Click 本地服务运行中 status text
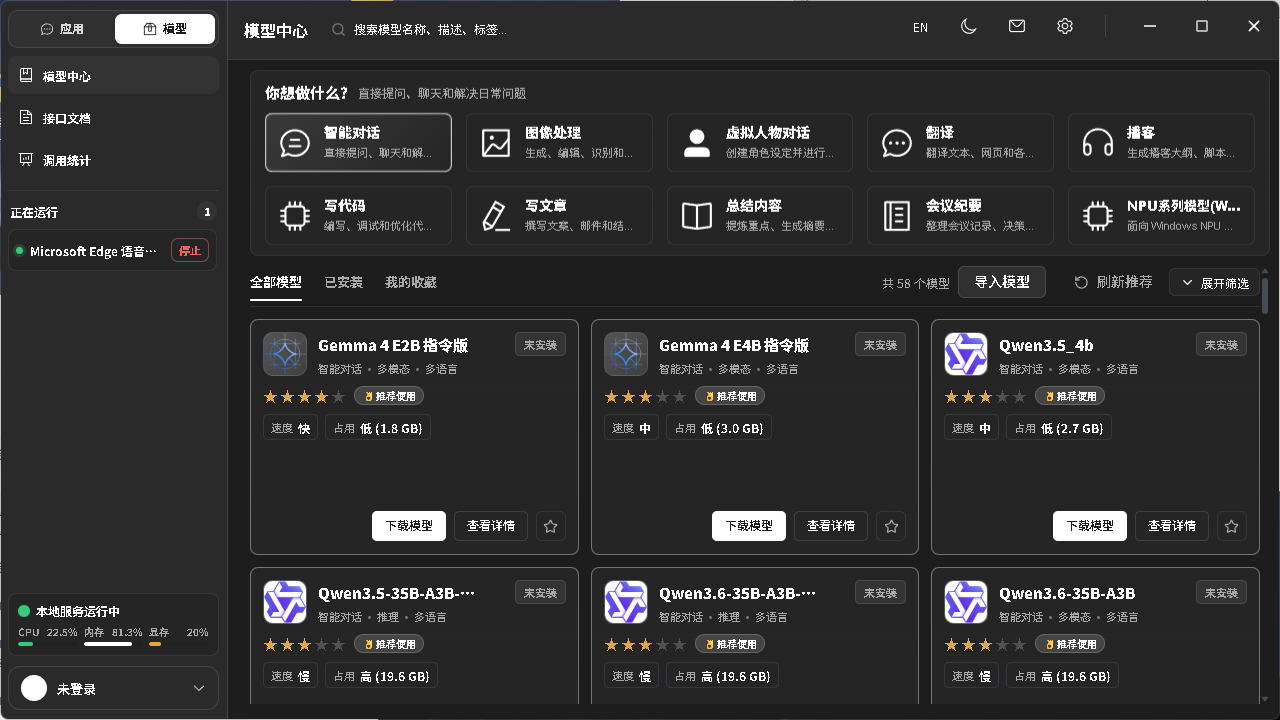Image resolution: width=1280 pixels, height=720 pixels. pos(78,611)
